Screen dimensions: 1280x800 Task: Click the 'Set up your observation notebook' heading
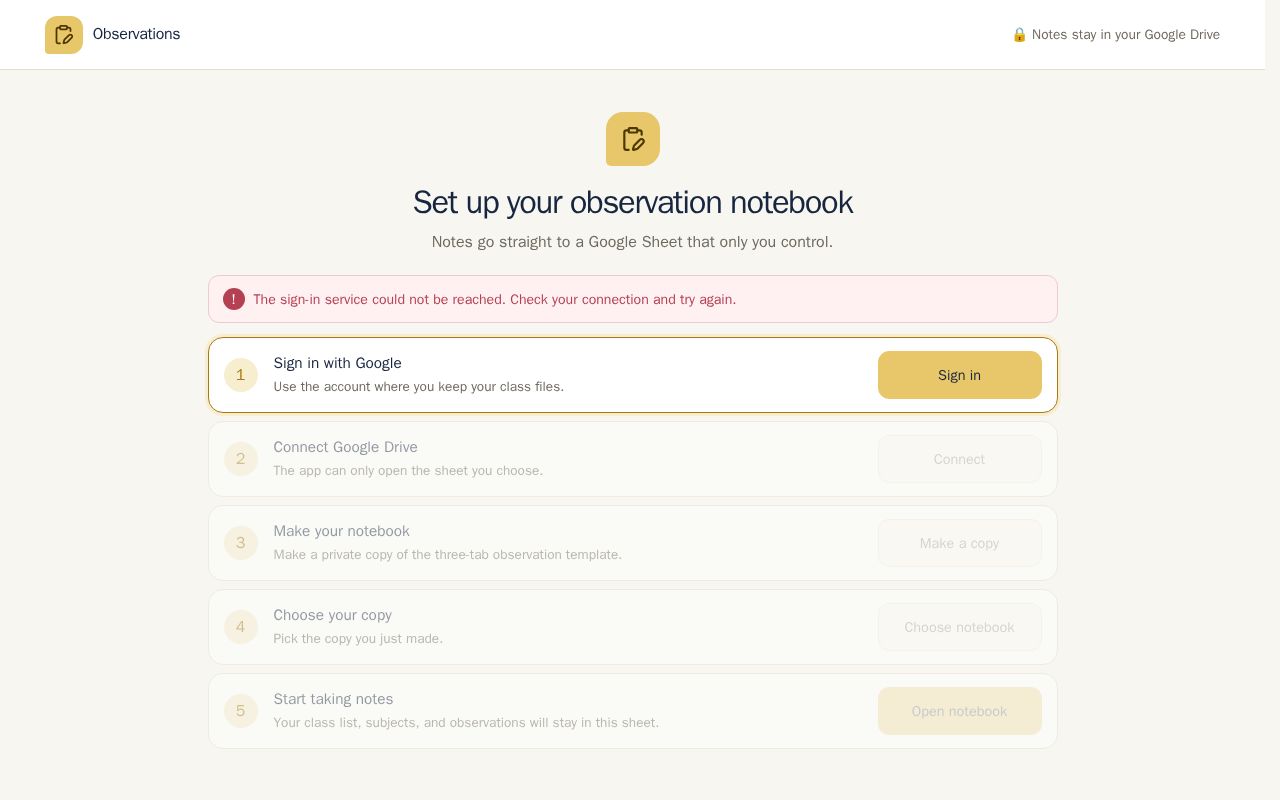point(633,202)
